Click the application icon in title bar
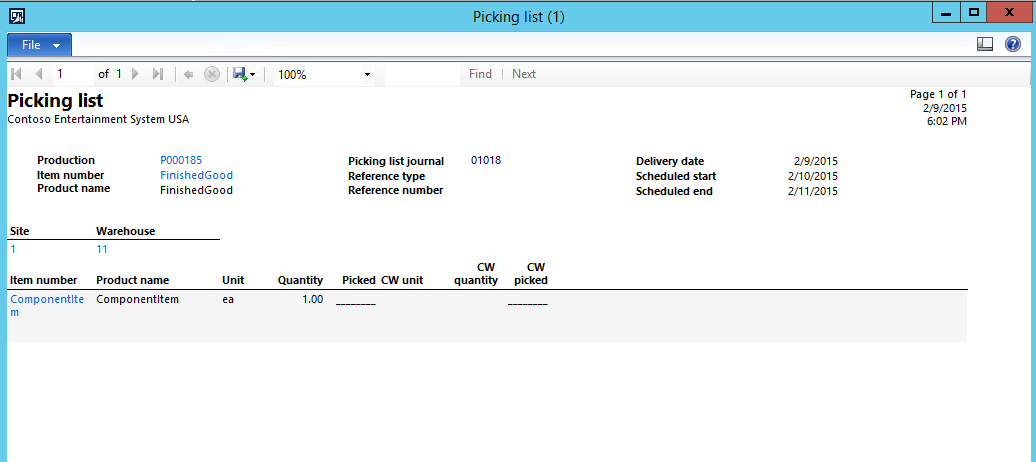 [x=17, y=16]
